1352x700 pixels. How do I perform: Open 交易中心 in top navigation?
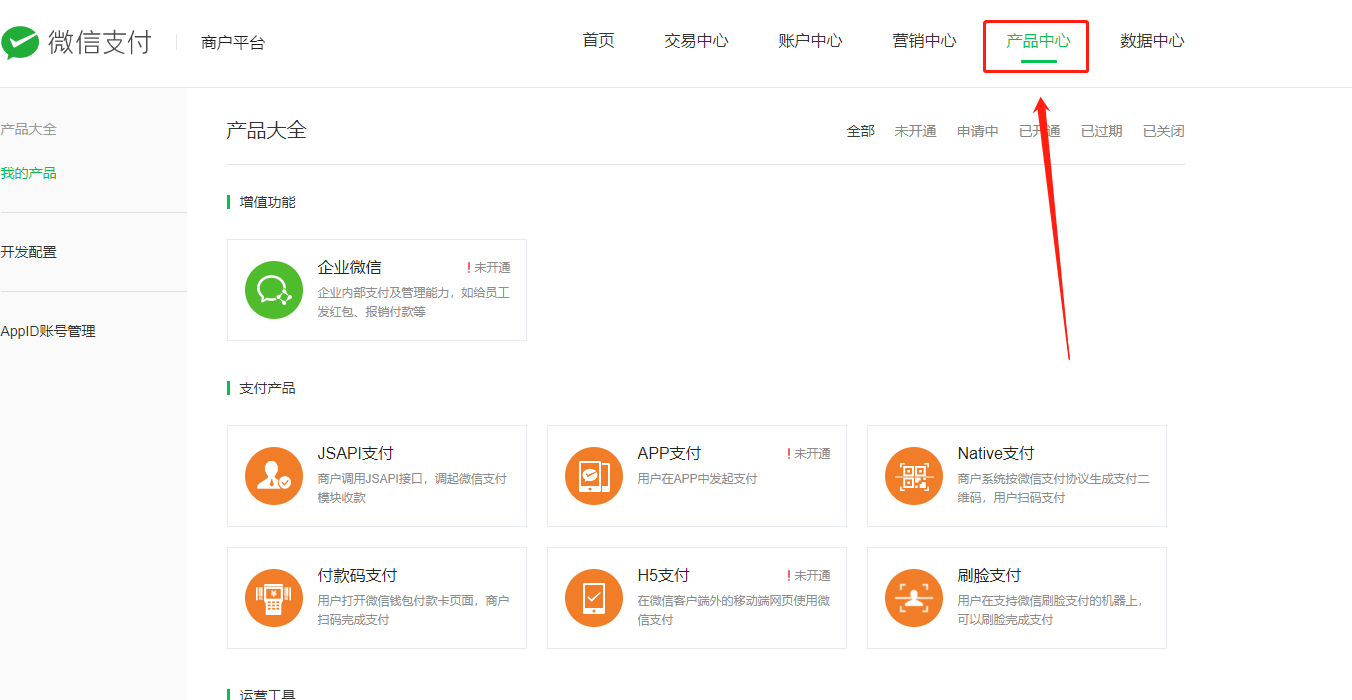[696, 41]
